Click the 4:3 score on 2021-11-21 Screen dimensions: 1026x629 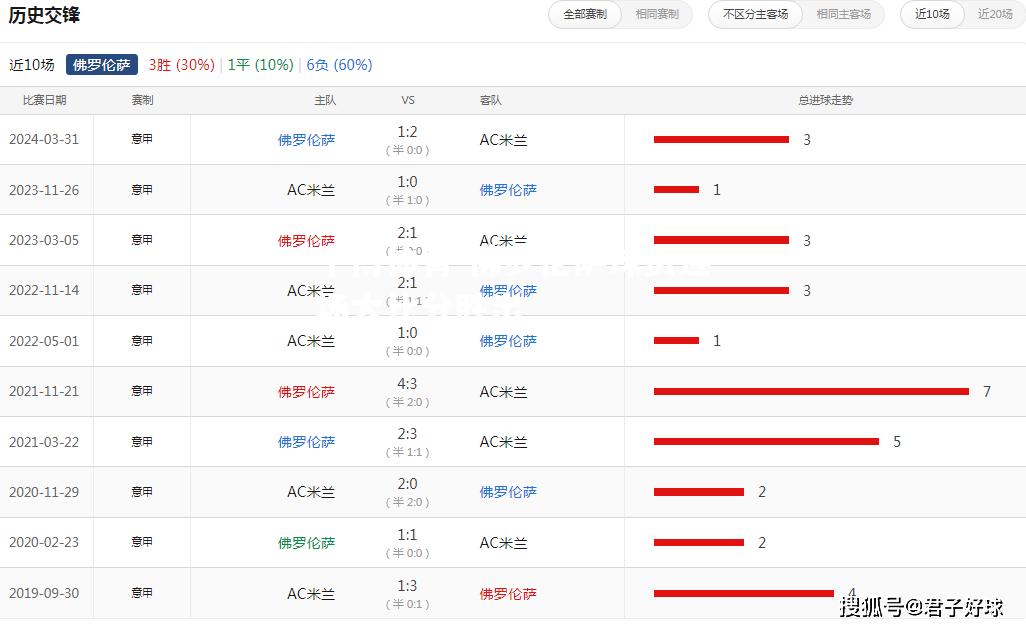click(407, 384)
